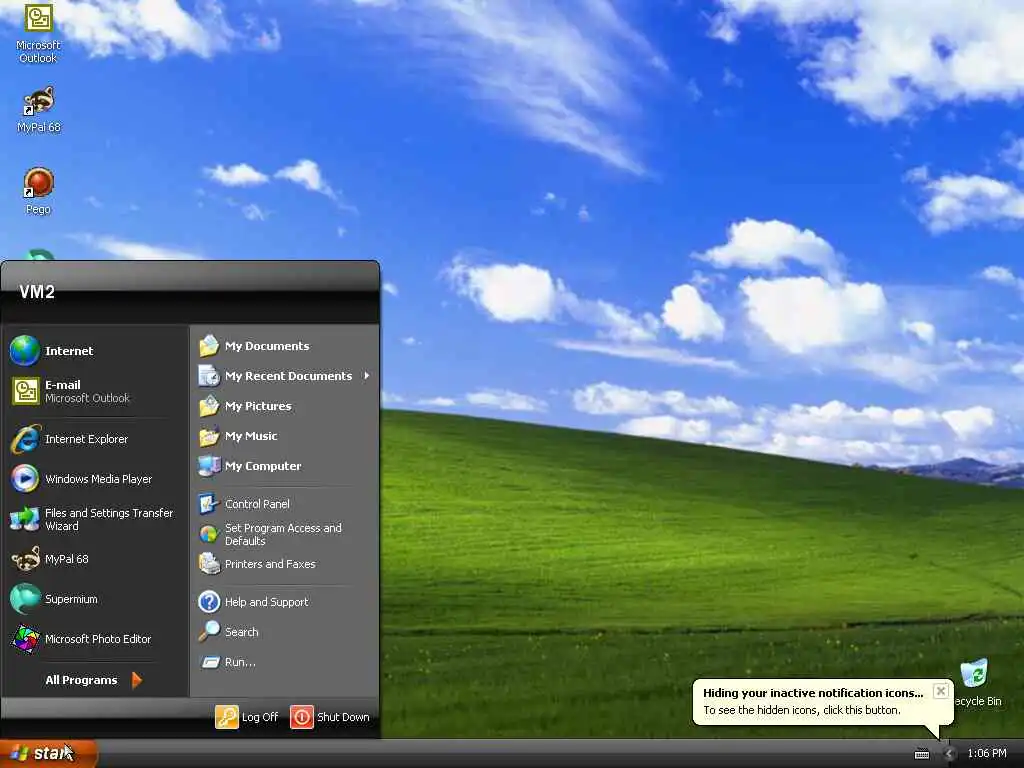Image resolution: width=1024 pixels, height=768 pixels.
Task: Click the My Computer icon
Action: coord(209,466)
